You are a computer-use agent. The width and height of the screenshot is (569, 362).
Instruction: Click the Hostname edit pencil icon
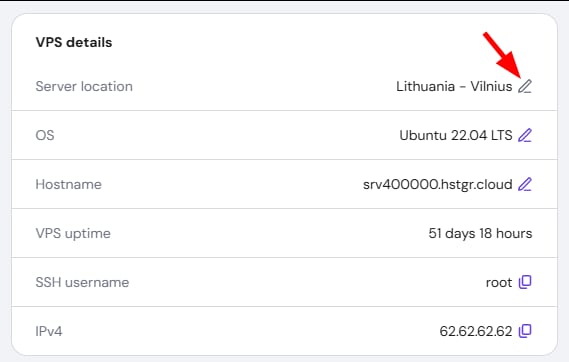click(x=525, y=184)
